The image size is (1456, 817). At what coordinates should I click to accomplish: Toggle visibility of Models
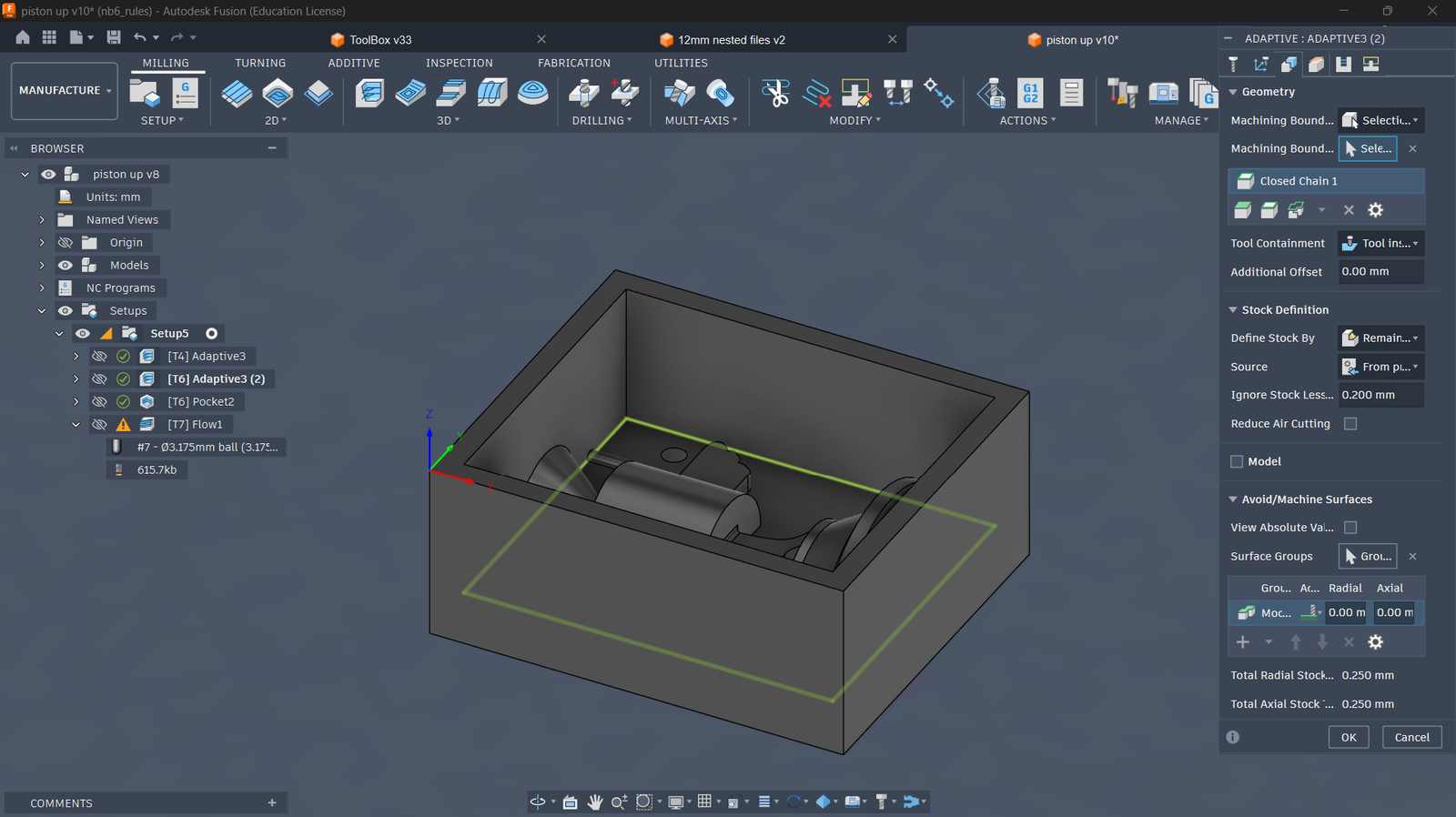pyautogui.click(x=66, y=266)
